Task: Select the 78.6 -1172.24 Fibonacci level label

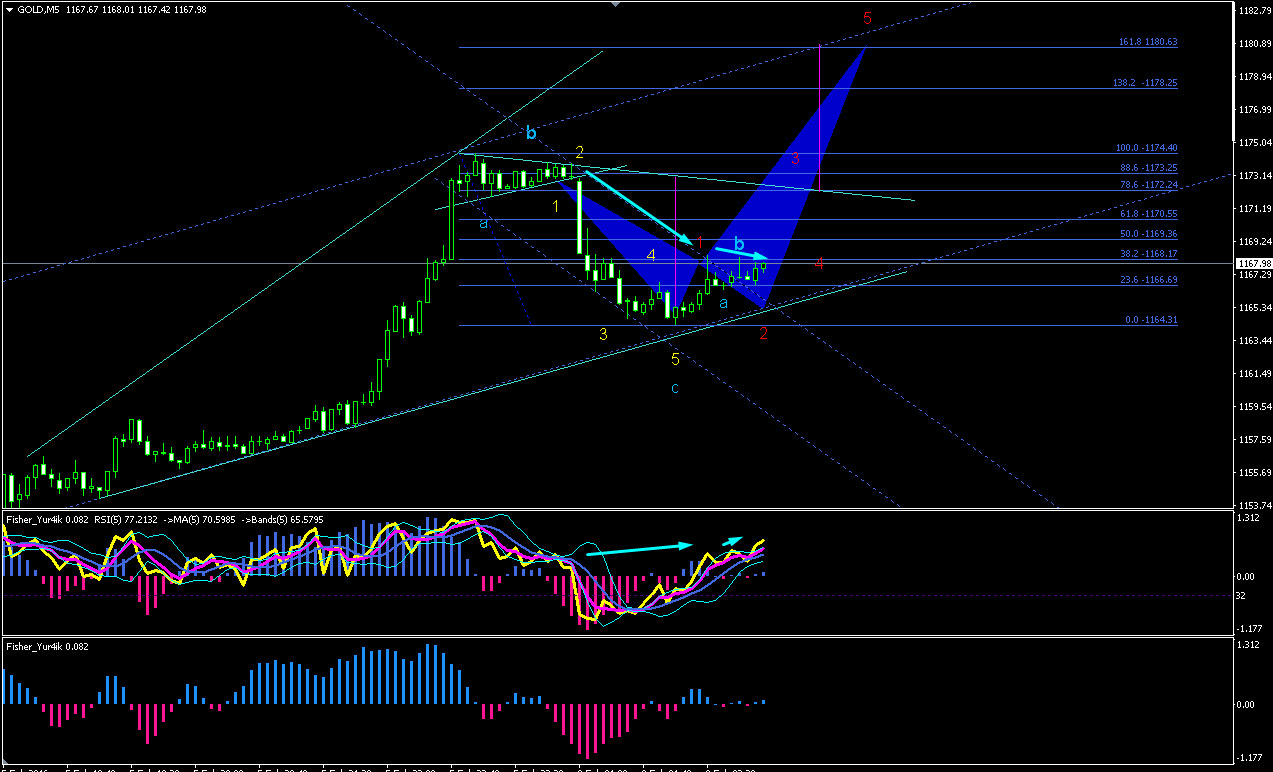Action: (1147, 185)
